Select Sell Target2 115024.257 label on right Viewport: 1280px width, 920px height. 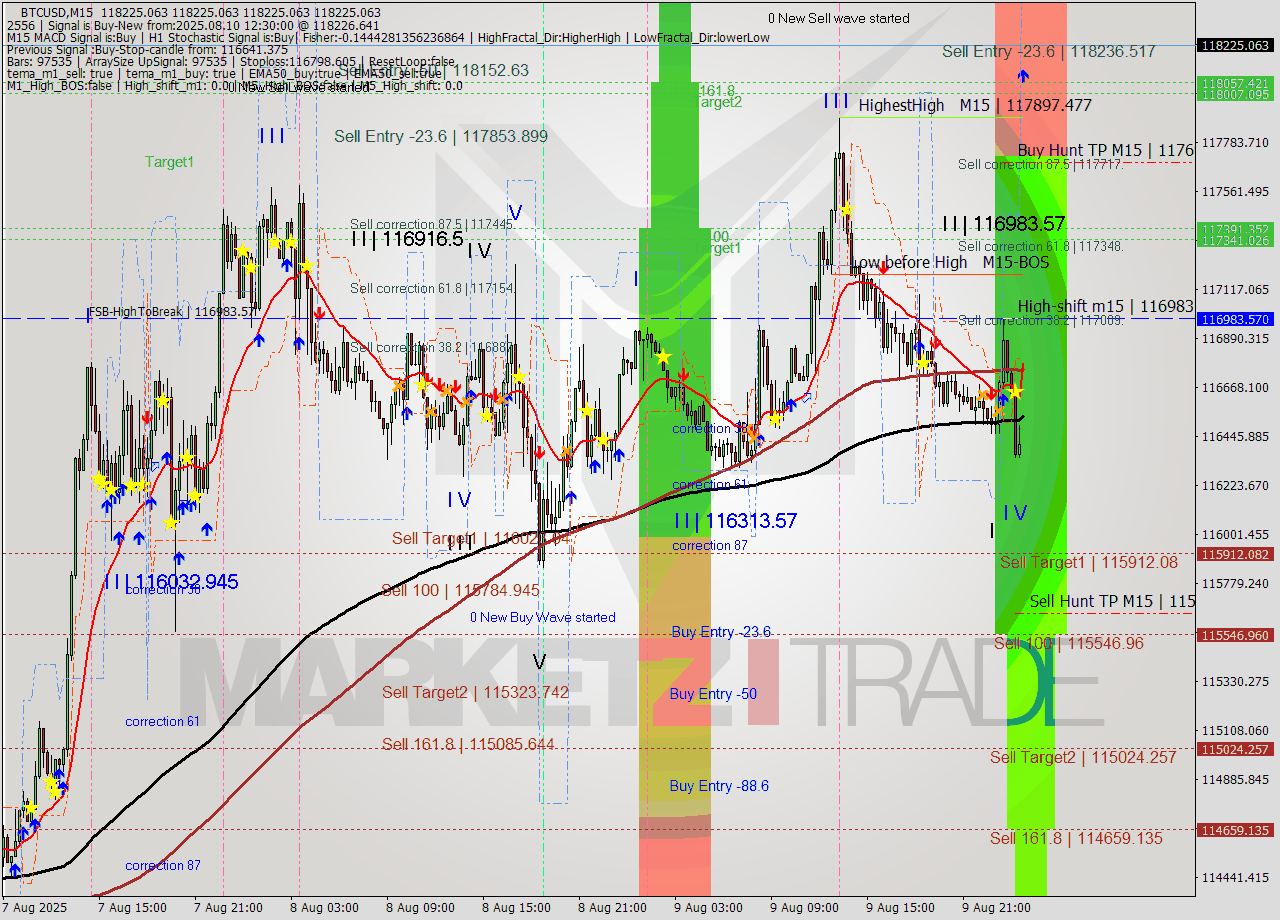pyautogui.click(x=1083, y=757)
